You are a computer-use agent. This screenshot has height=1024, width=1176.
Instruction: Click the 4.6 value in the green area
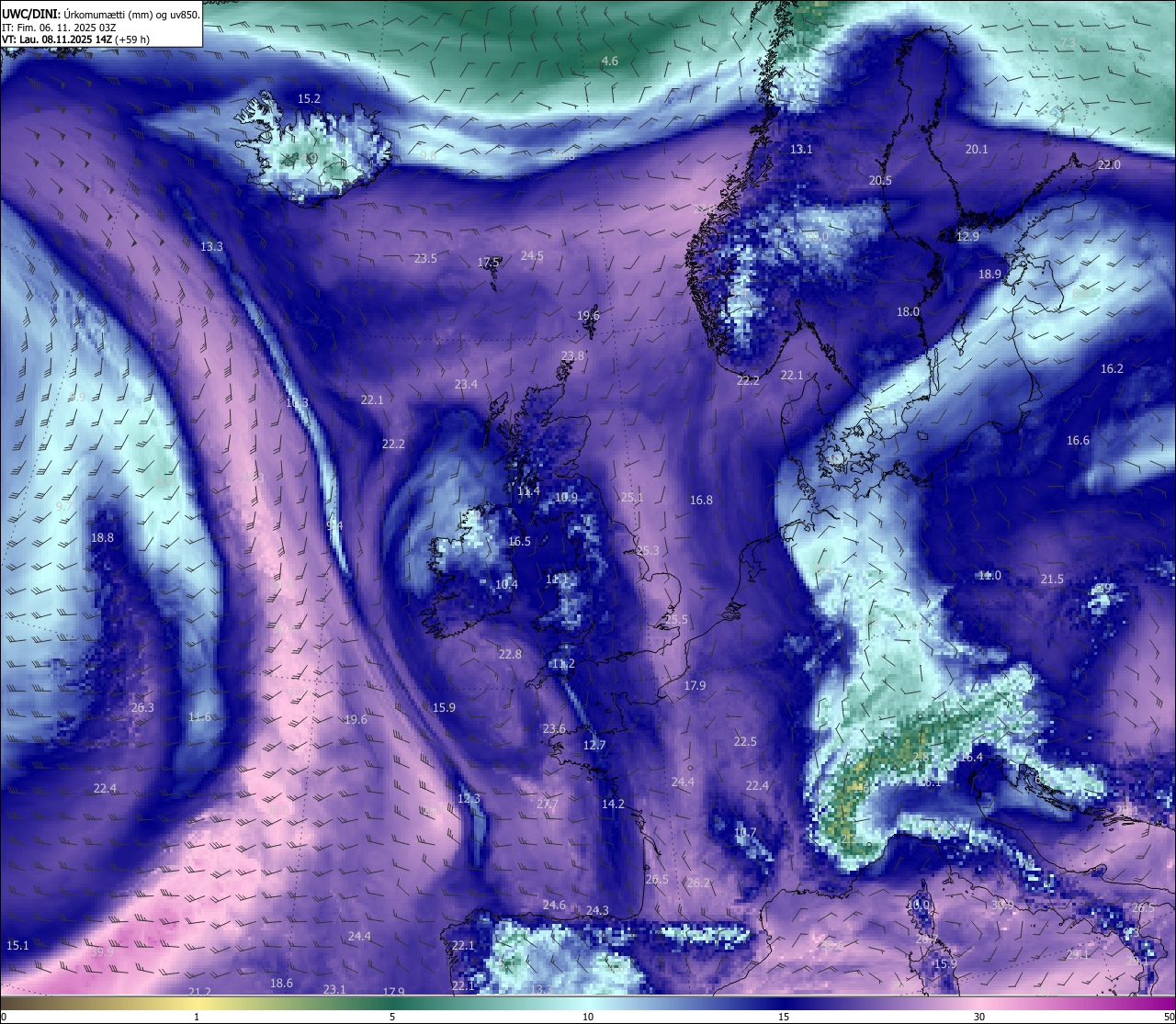[x=610, y=61]
